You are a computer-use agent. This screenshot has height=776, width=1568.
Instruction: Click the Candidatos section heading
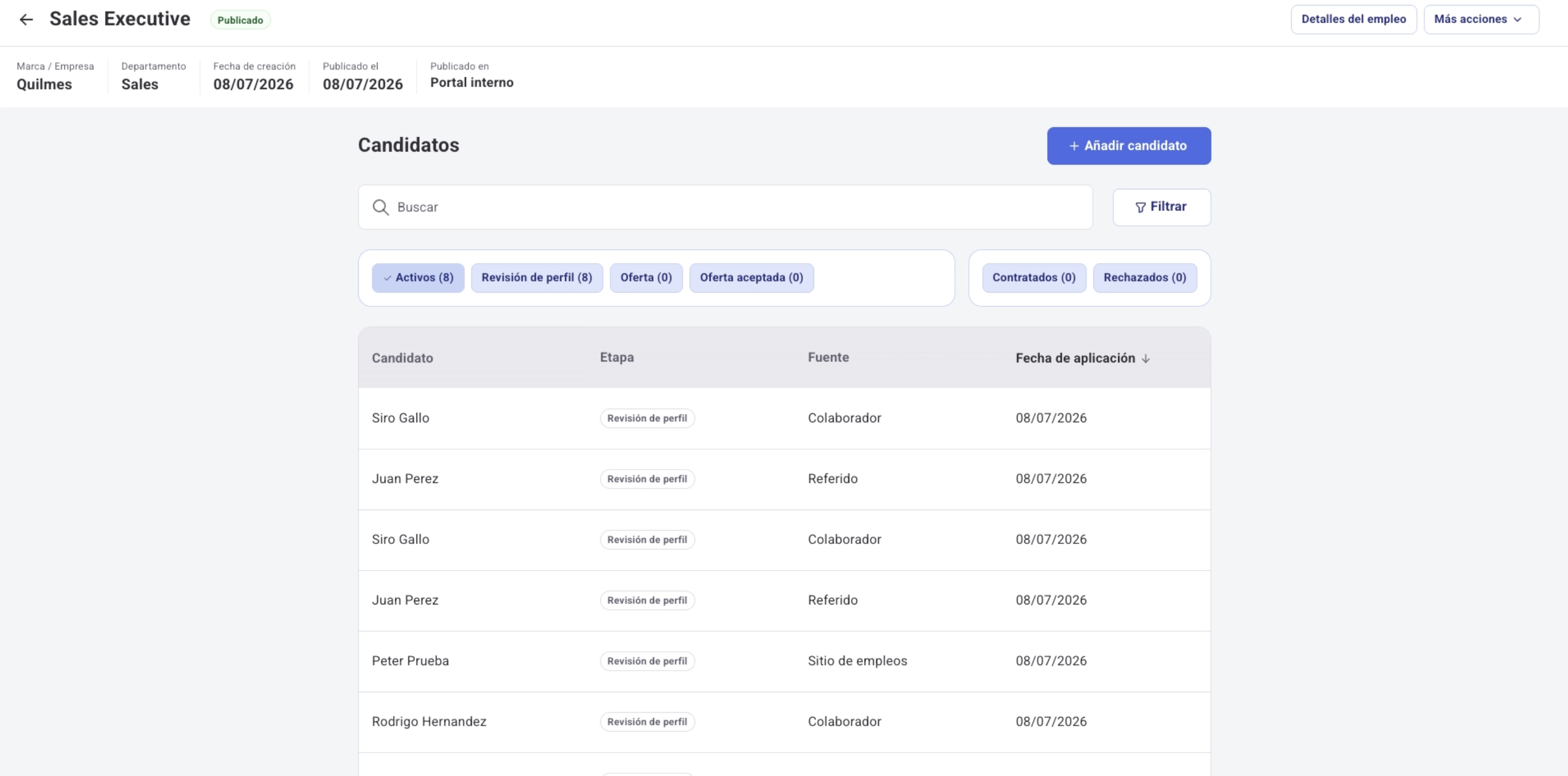[x=409, y=145]
